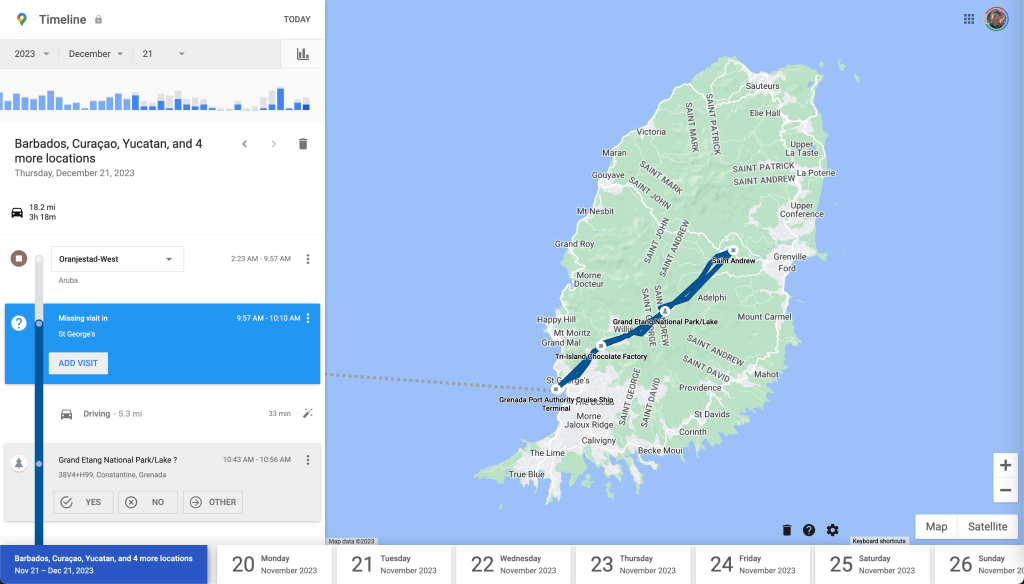Confirm Grand Etang visit with YES
Screen dimensions: 1024x584
pyautogui.click(x=83, y=502)
